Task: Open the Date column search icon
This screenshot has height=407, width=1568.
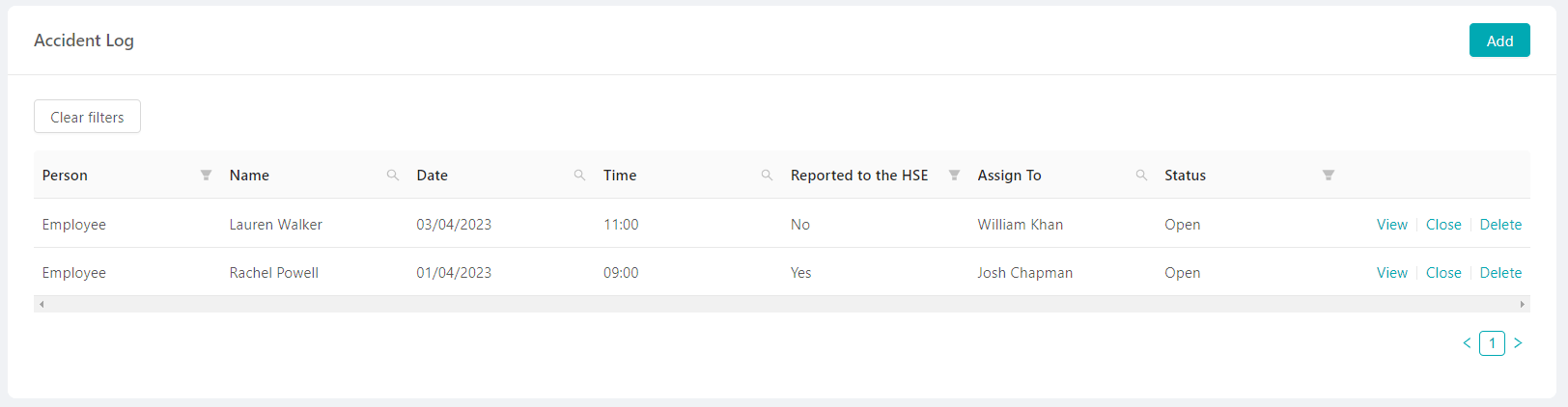Action: [580, 176]
